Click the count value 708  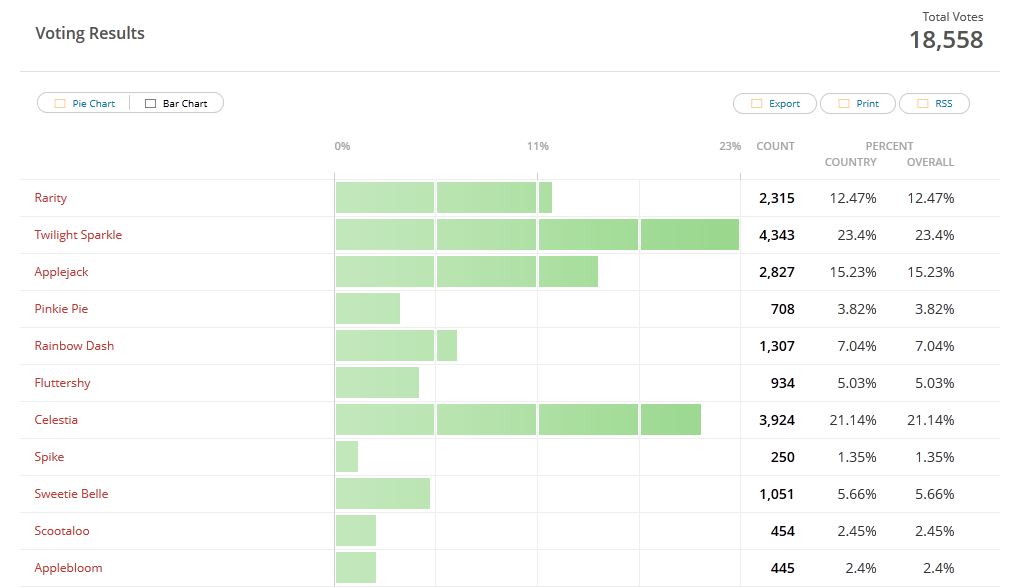(x=783, y=309)
